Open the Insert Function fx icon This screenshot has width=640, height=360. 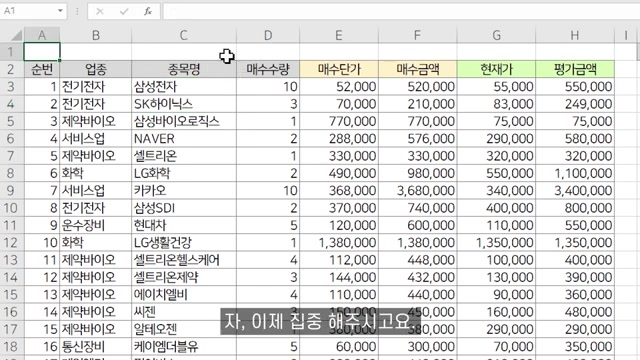[148, 11]
